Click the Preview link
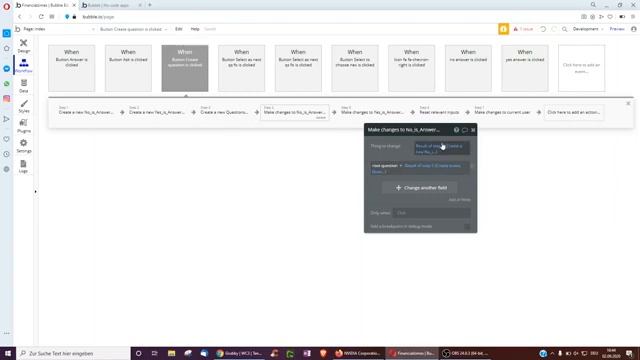Viewport: 640px width, 360px height. tap(617, 29)
